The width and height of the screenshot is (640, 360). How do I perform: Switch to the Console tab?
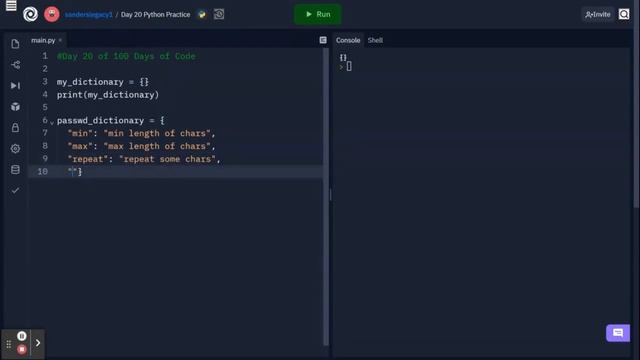pyautogui.click(x=348, y=40)
